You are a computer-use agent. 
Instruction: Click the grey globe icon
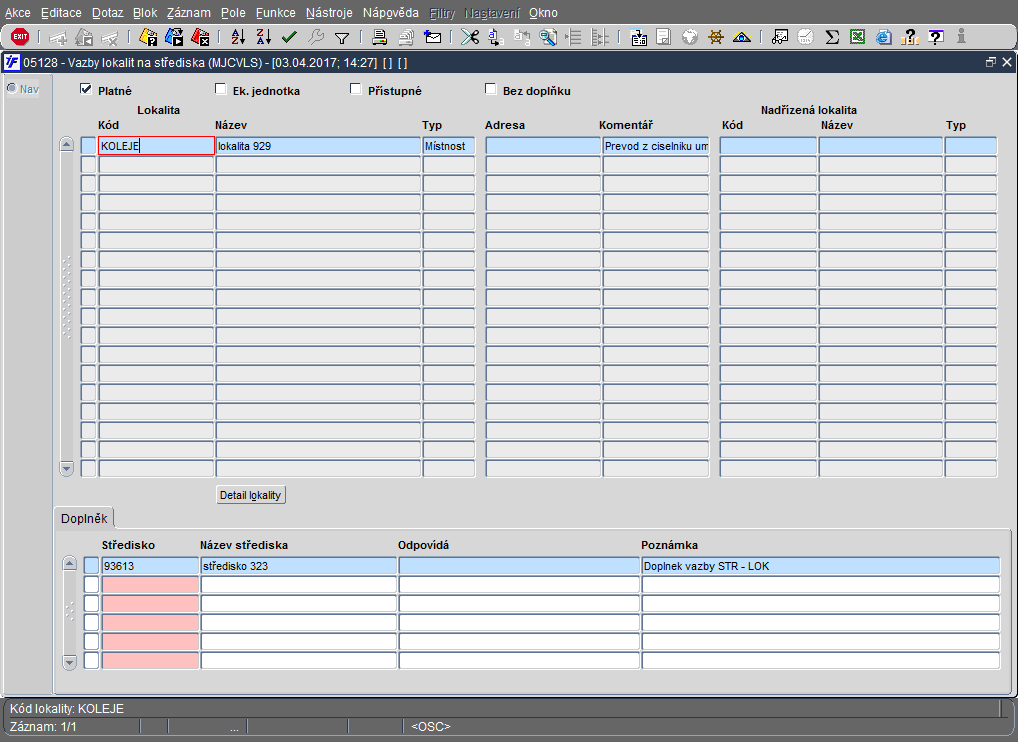tap(690, 37)
